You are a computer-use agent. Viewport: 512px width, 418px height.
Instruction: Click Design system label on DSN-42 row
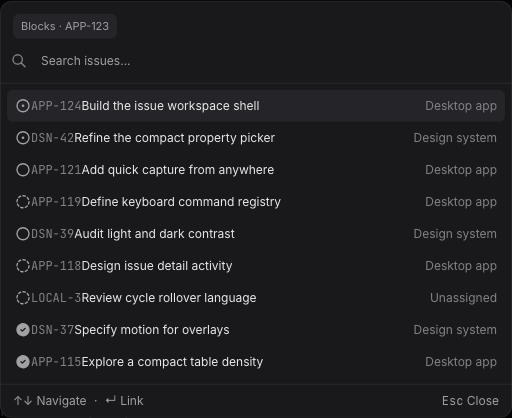pyautogui.click(x=455, y=138)
